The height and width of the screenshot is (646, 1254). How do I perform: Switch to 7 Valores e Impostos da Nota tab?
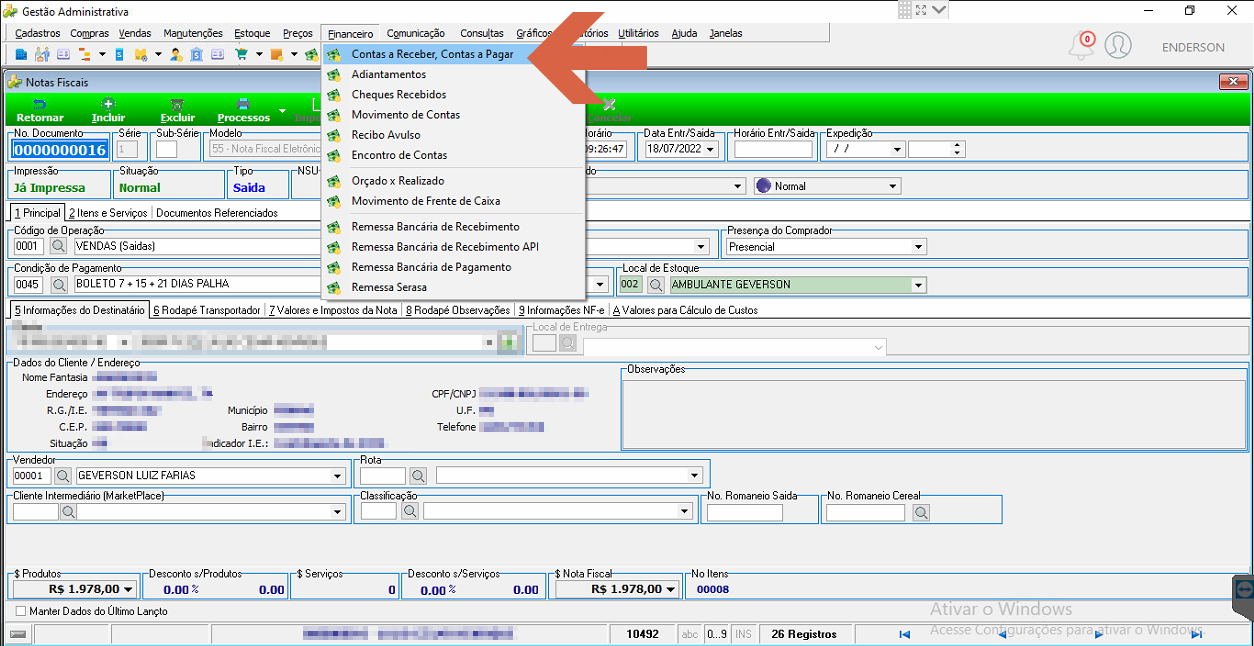pyautogui.click(x=333, y=310)
